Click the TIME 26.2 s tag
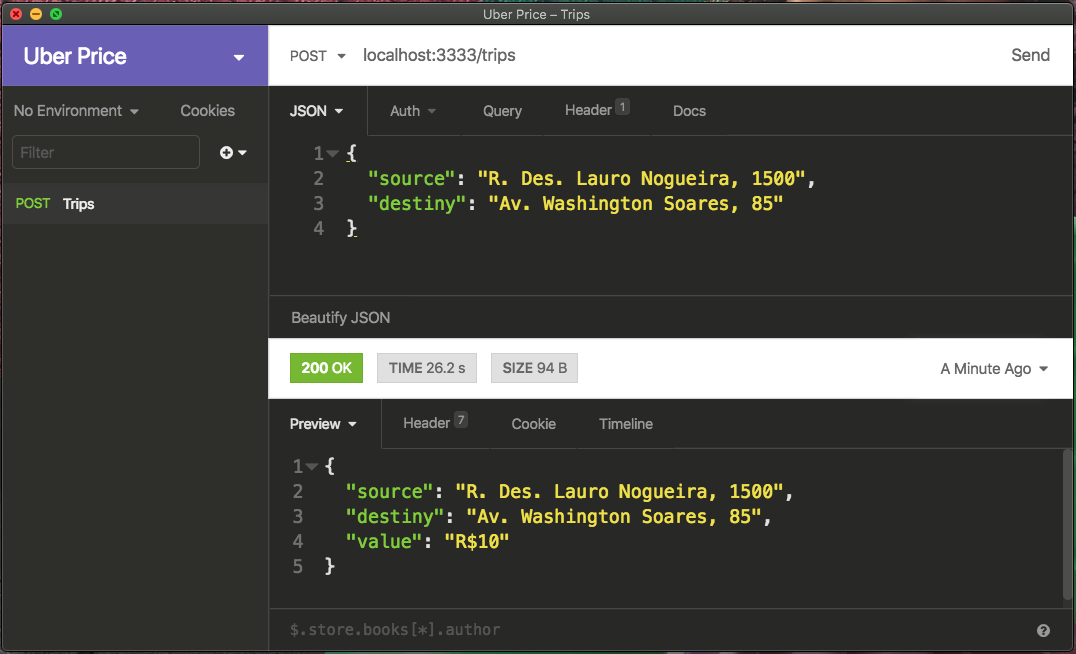Screen dimensions: 1076x654 click(x=427, y=368)
